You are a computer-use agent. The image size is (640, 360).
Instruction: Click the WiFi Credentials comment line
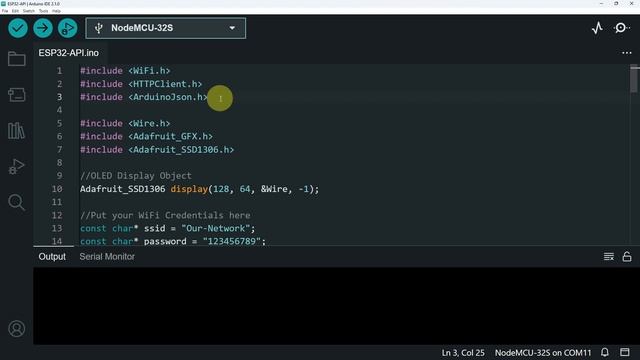click(165, 215)
